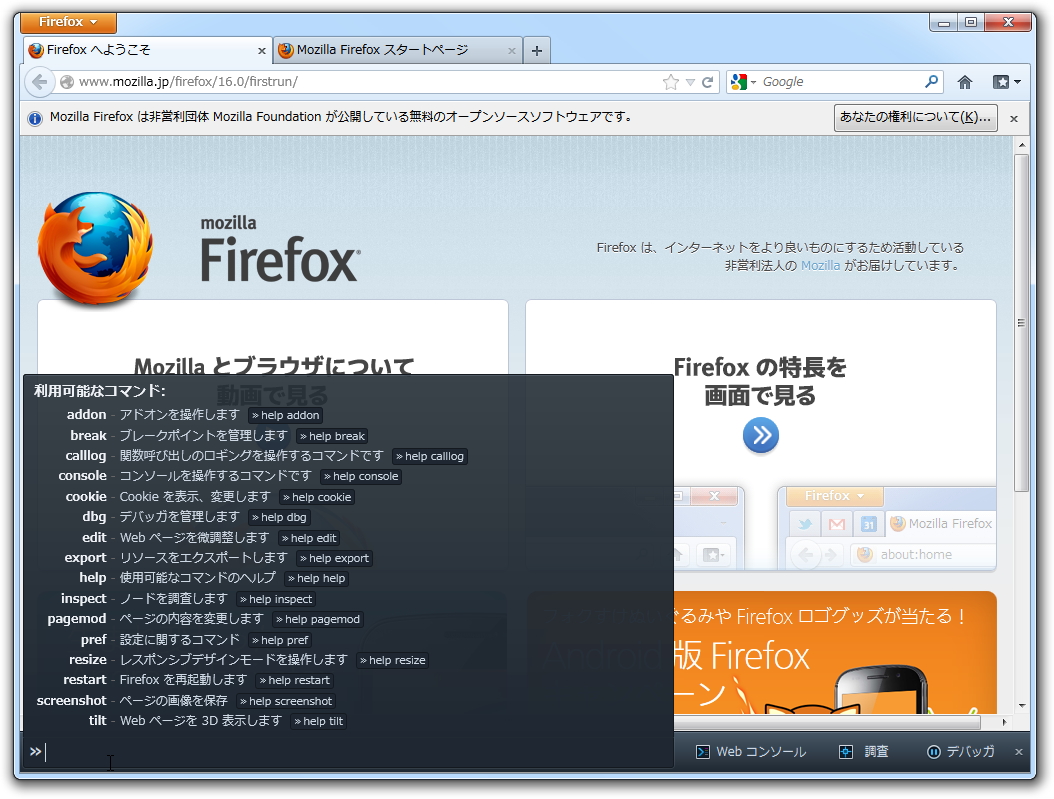Click the Back navigation arrow
Screen dimensions: 1054x799
38,81
